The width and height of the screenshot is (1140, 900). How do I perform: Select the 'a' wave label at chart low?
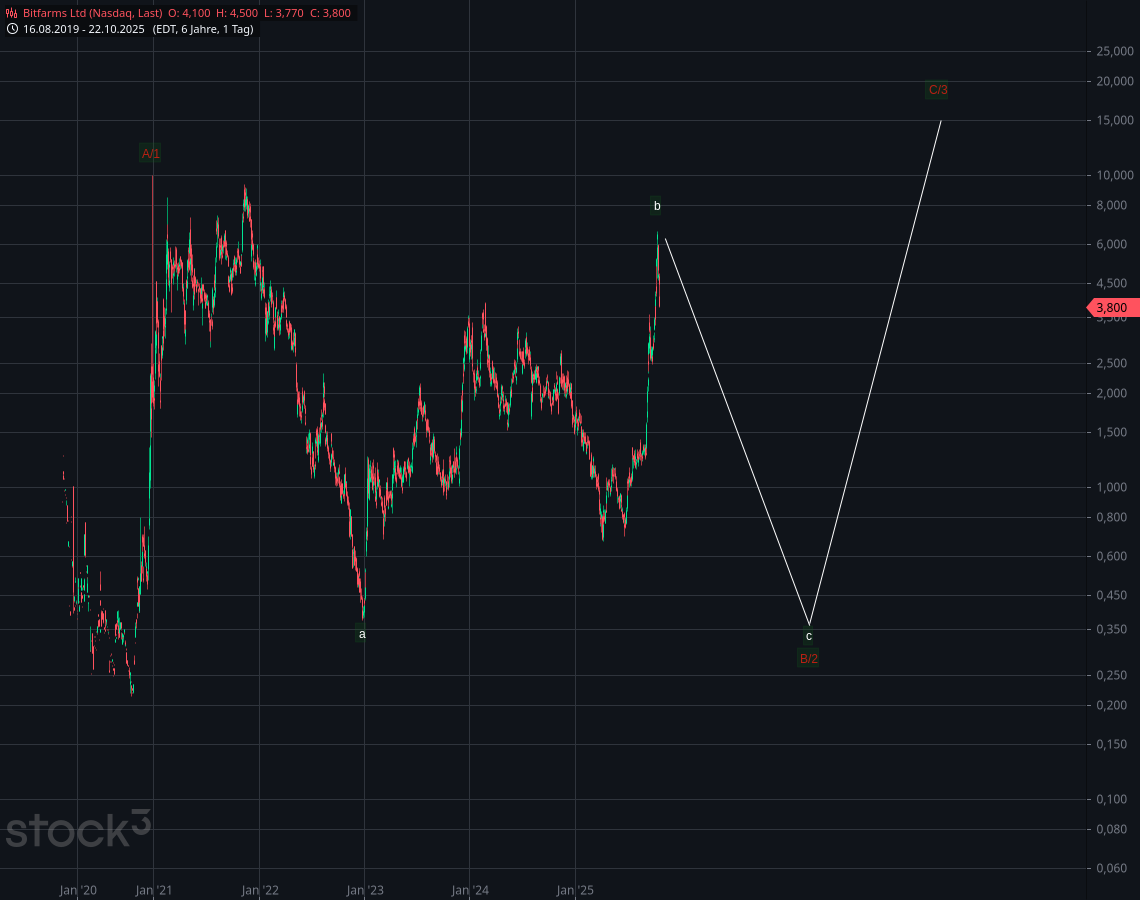[362, 634]
